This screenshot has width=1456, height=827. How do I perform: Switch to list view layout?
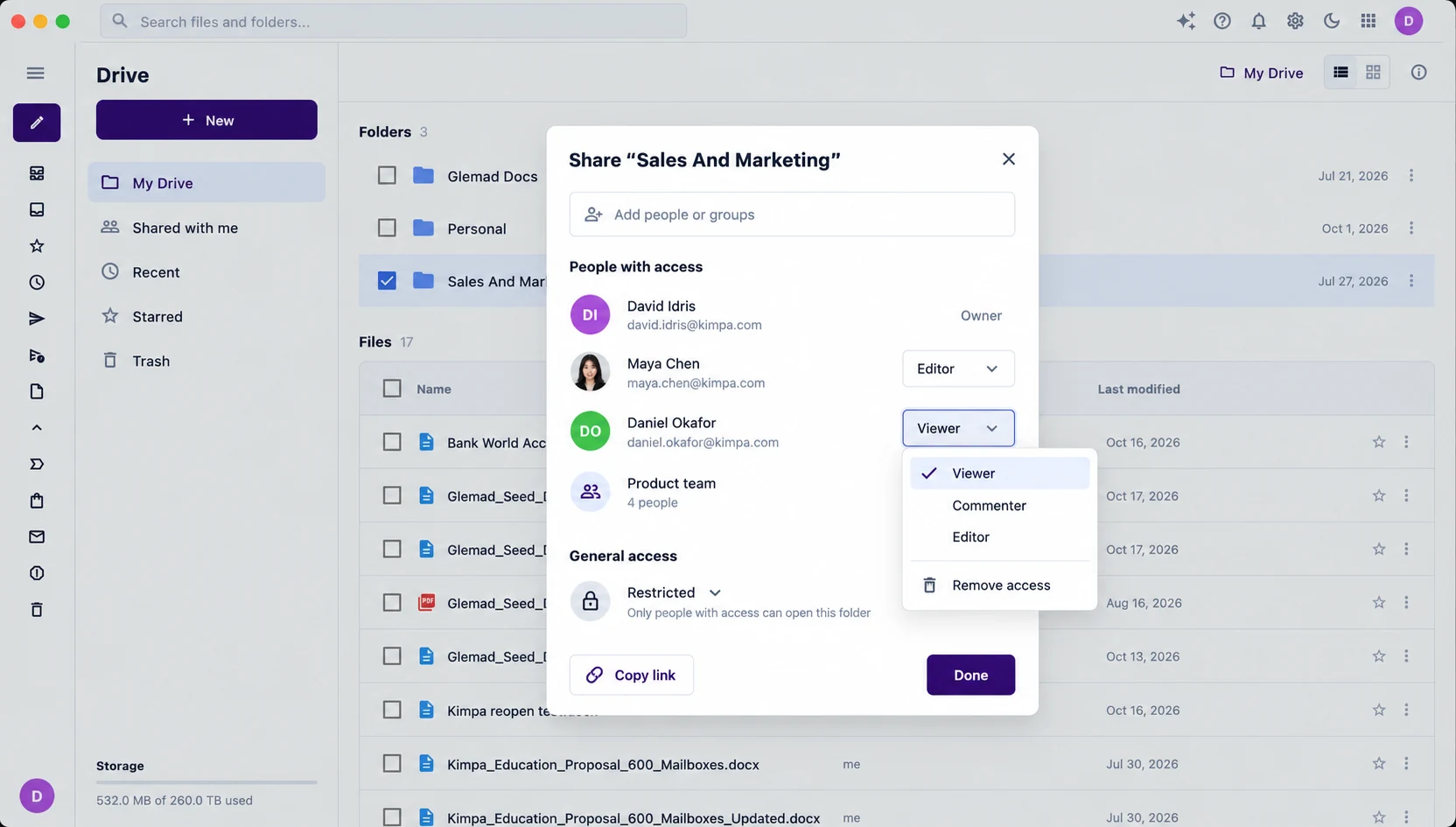1340,73
